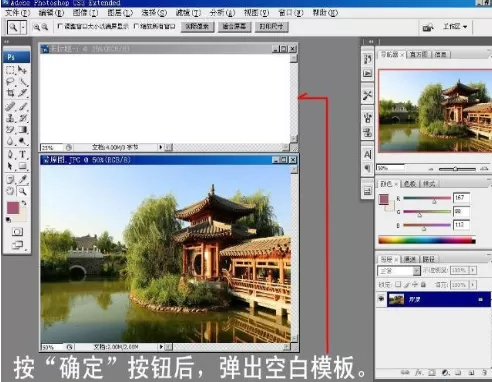Expand the layer opacity arrow
Viewport: 492px width, 382px height.
coord(473,270)
